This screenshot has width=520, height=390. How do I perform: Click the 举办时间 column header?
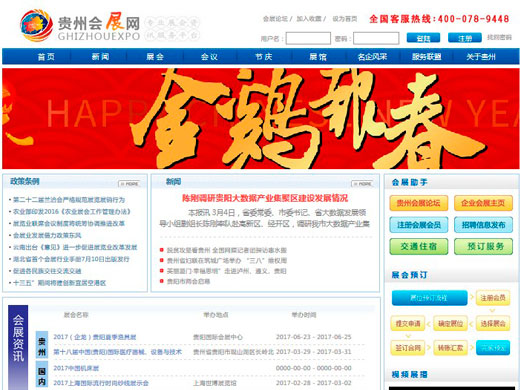[x=304, y=315]
